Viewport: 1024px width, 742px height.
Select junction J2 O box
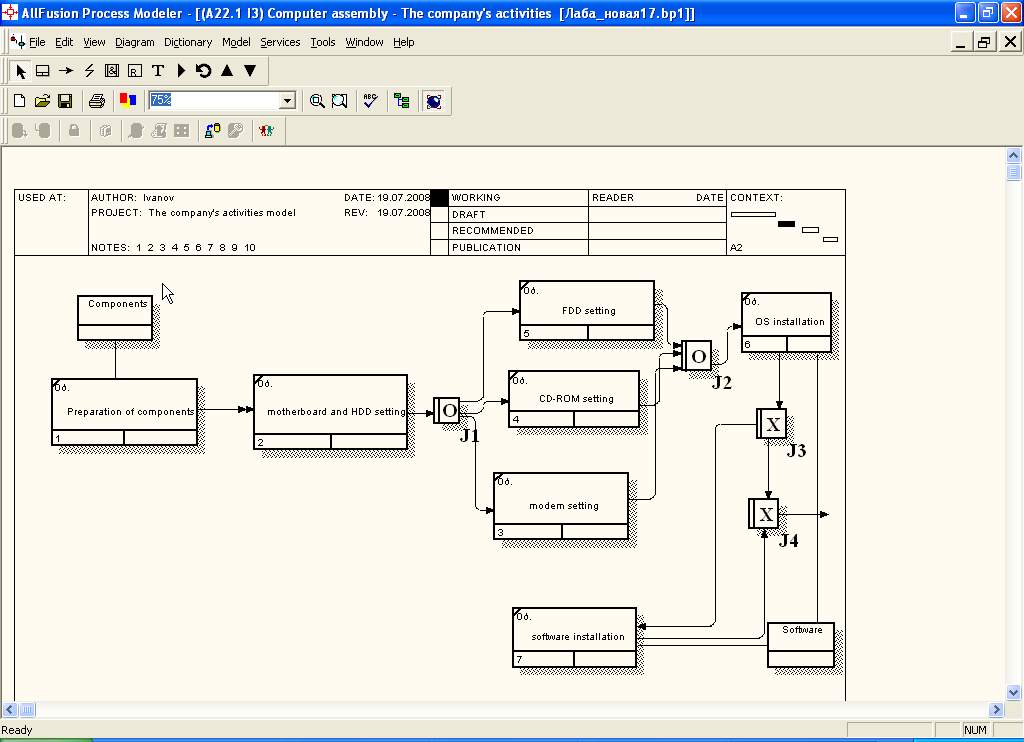coord(696,356)
